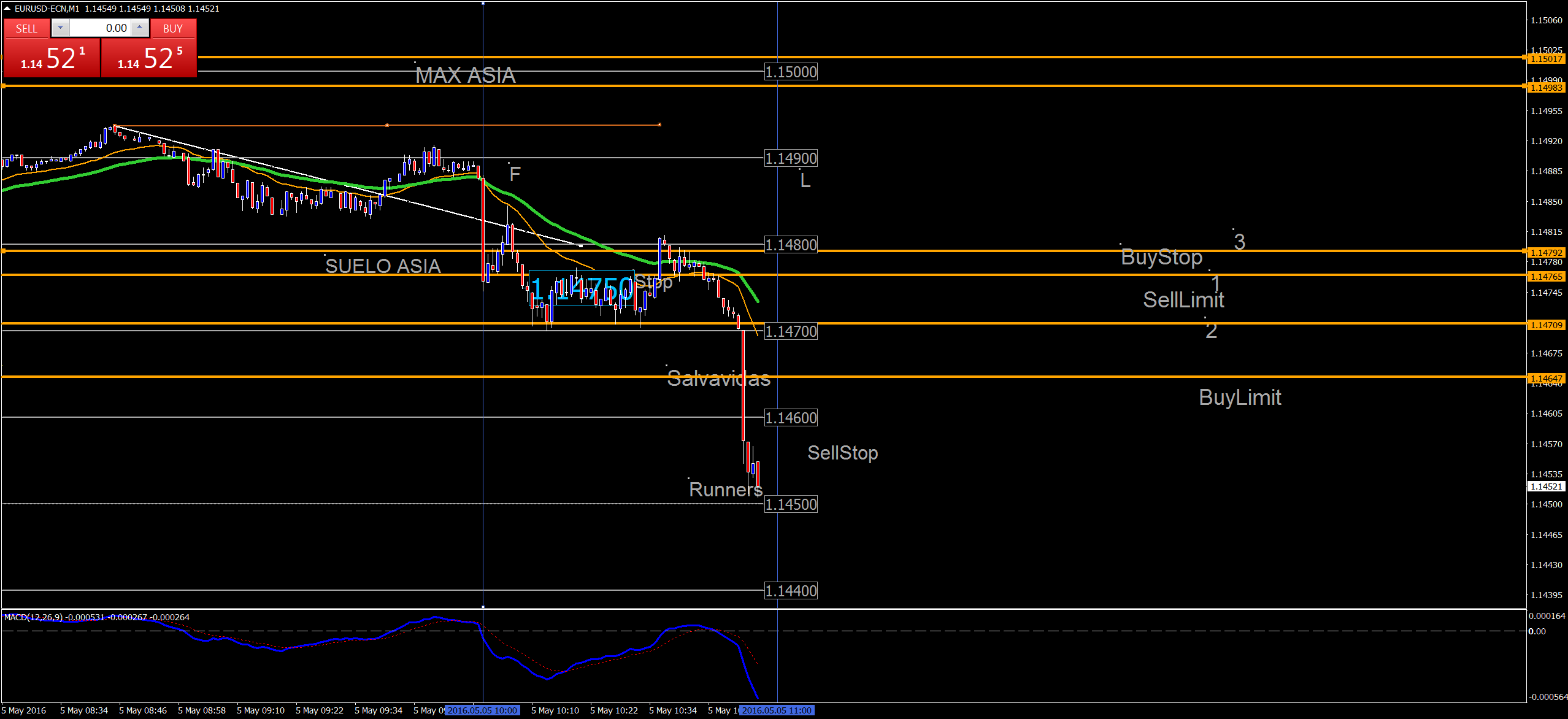Click the MACD(12,26,9) indicator label
The width and height of the screenshot is (1568, 719).
[34, 617]
